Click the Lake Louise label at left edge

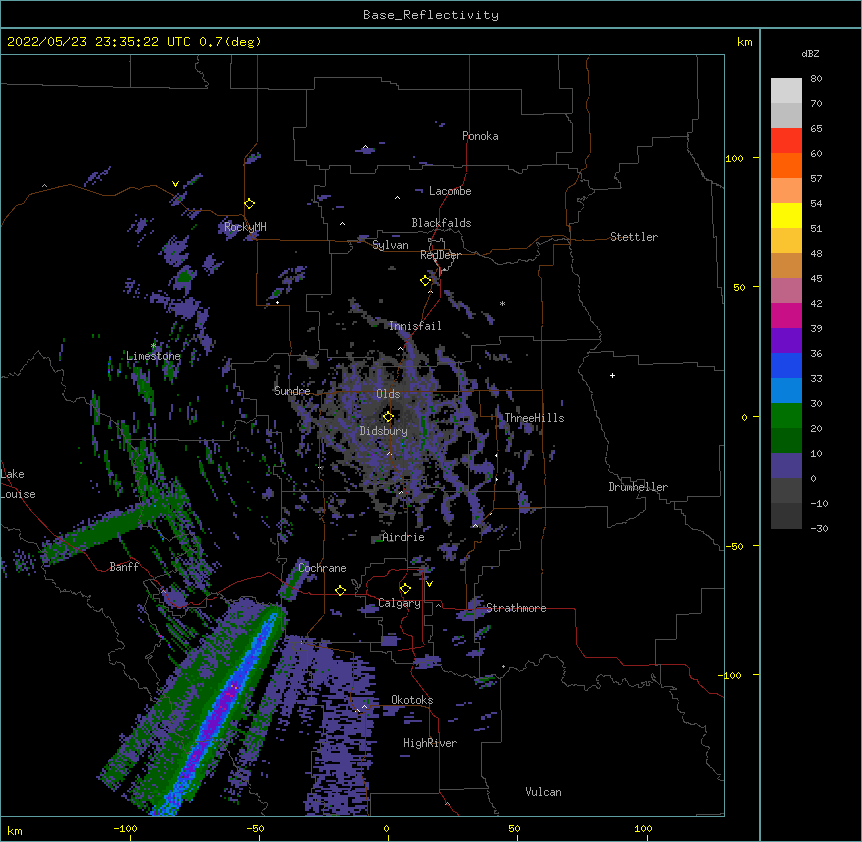(x=16, y=484)
